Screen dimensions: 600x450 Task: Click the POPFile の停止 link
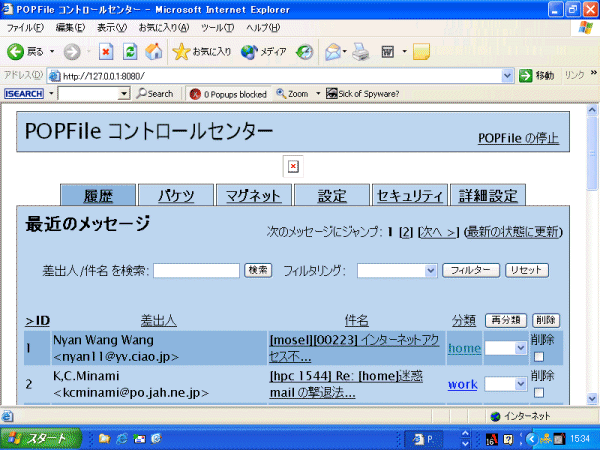(518, 138)
